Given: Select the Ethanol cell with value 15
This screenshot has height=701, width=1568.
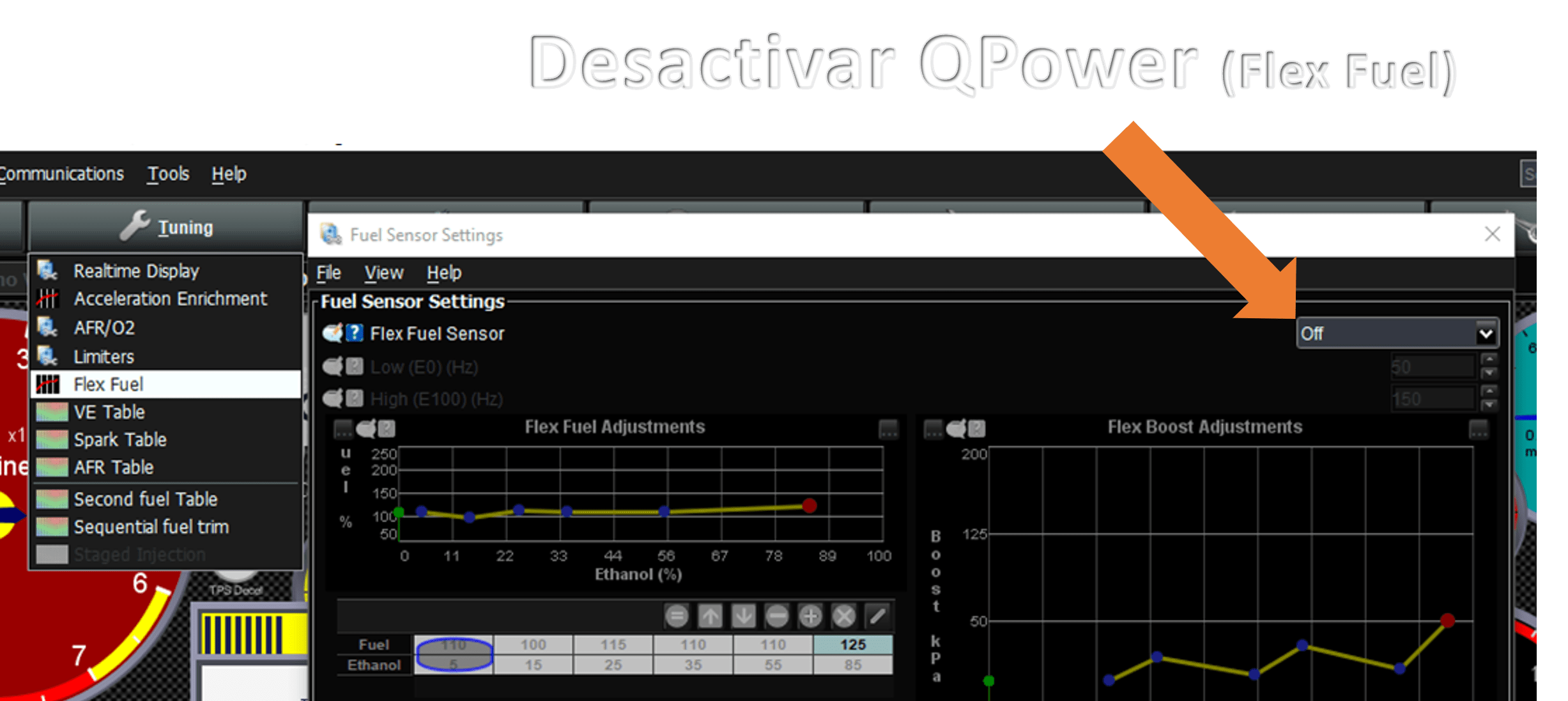Looking at the screenshot, I should (533, 665).
